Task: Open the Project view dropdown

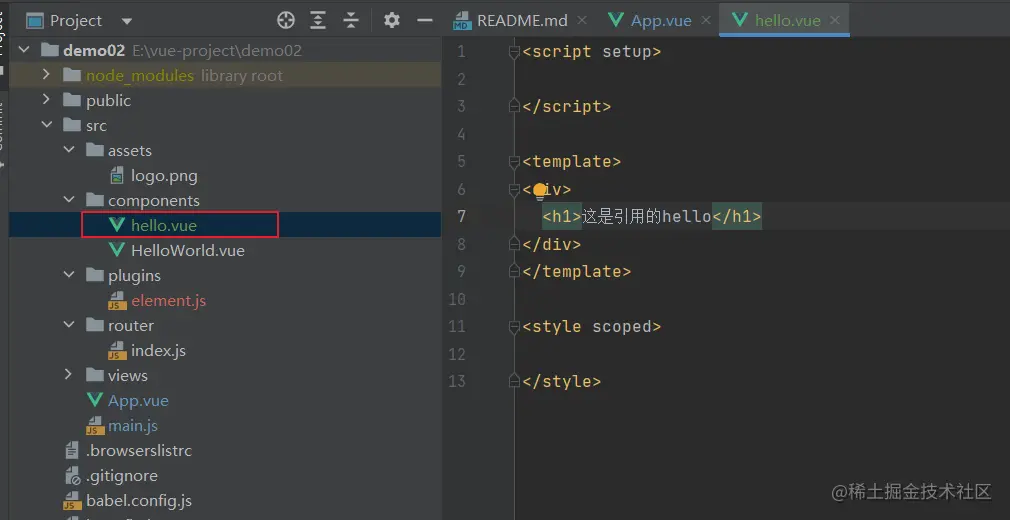Action: coord(126,21)
